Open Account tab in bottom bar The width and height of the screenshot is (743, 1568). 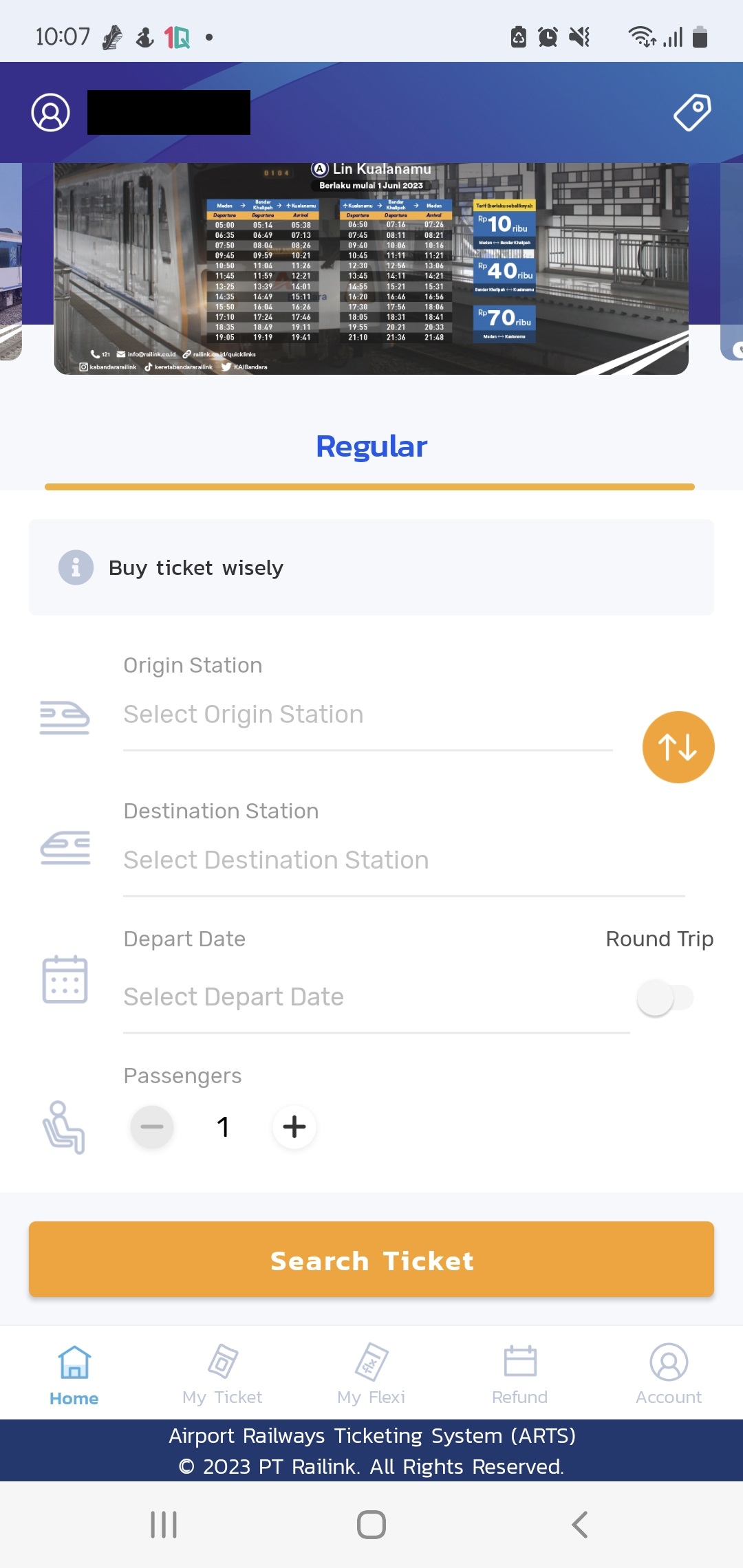(669, 1374)
